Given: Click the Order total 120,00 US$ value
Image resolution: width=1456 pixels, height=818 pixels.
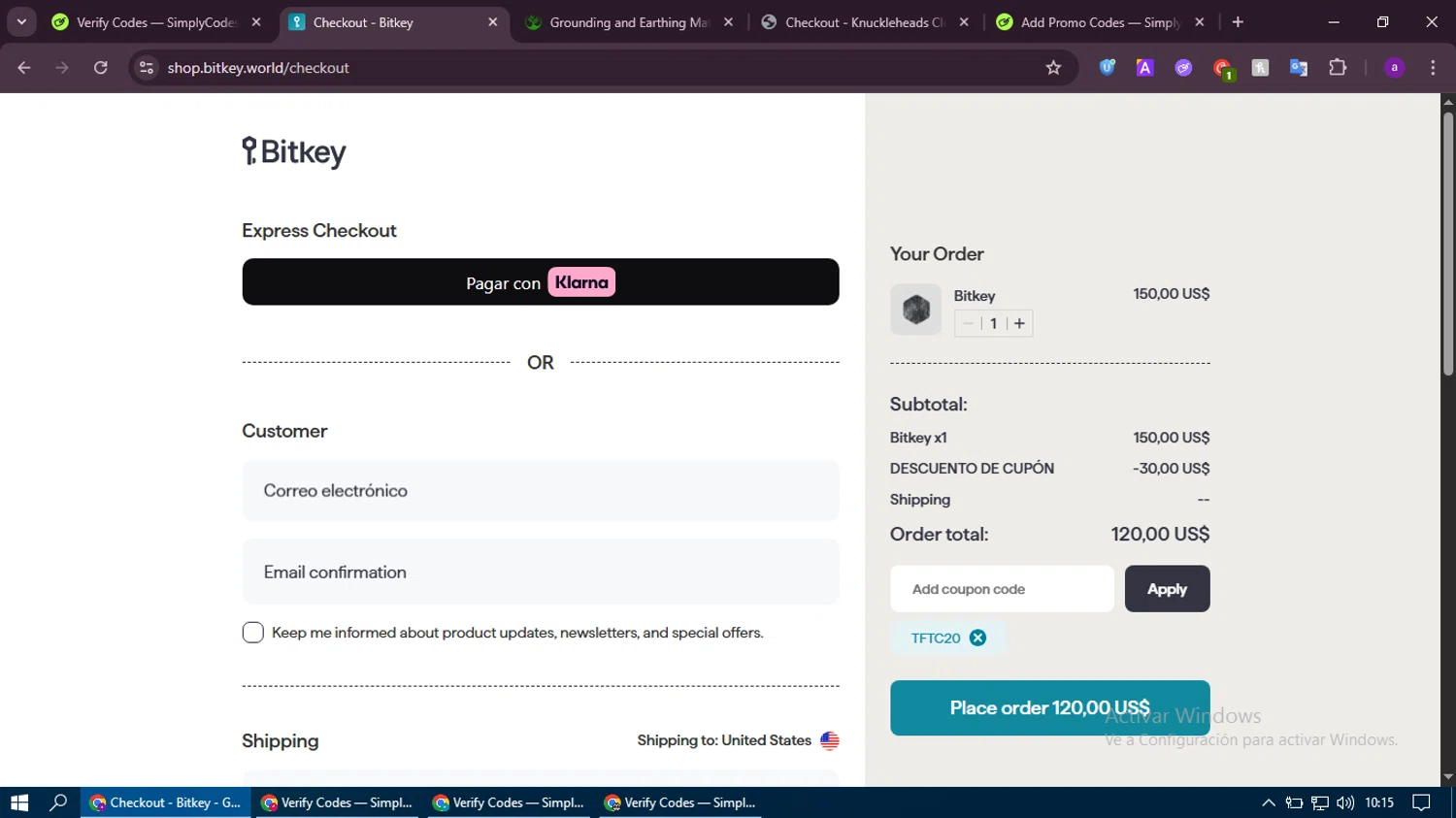Looking at the screenshot, I should pos(1160,535).
